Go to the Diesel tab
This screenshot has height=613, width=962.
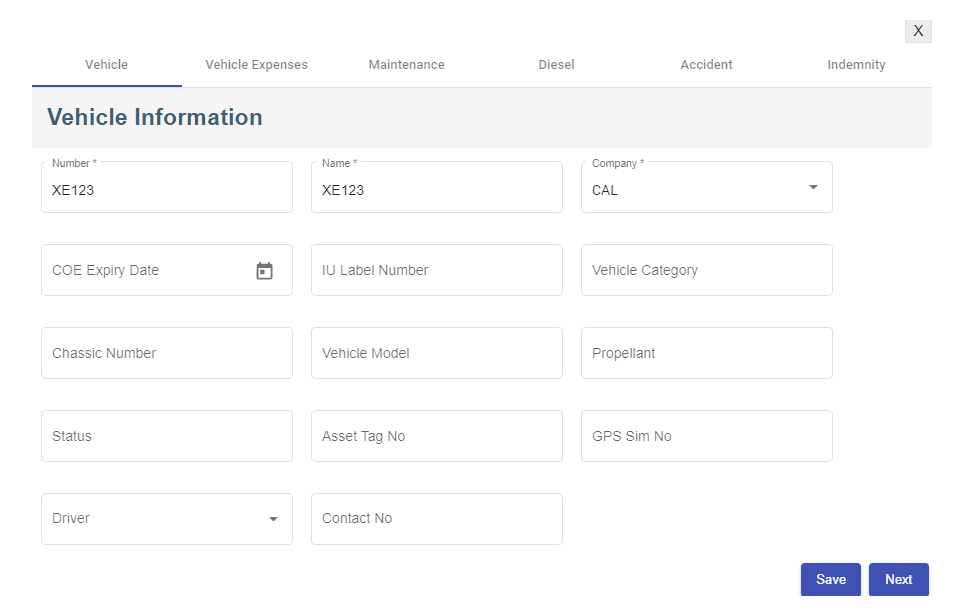click(556, 65)
